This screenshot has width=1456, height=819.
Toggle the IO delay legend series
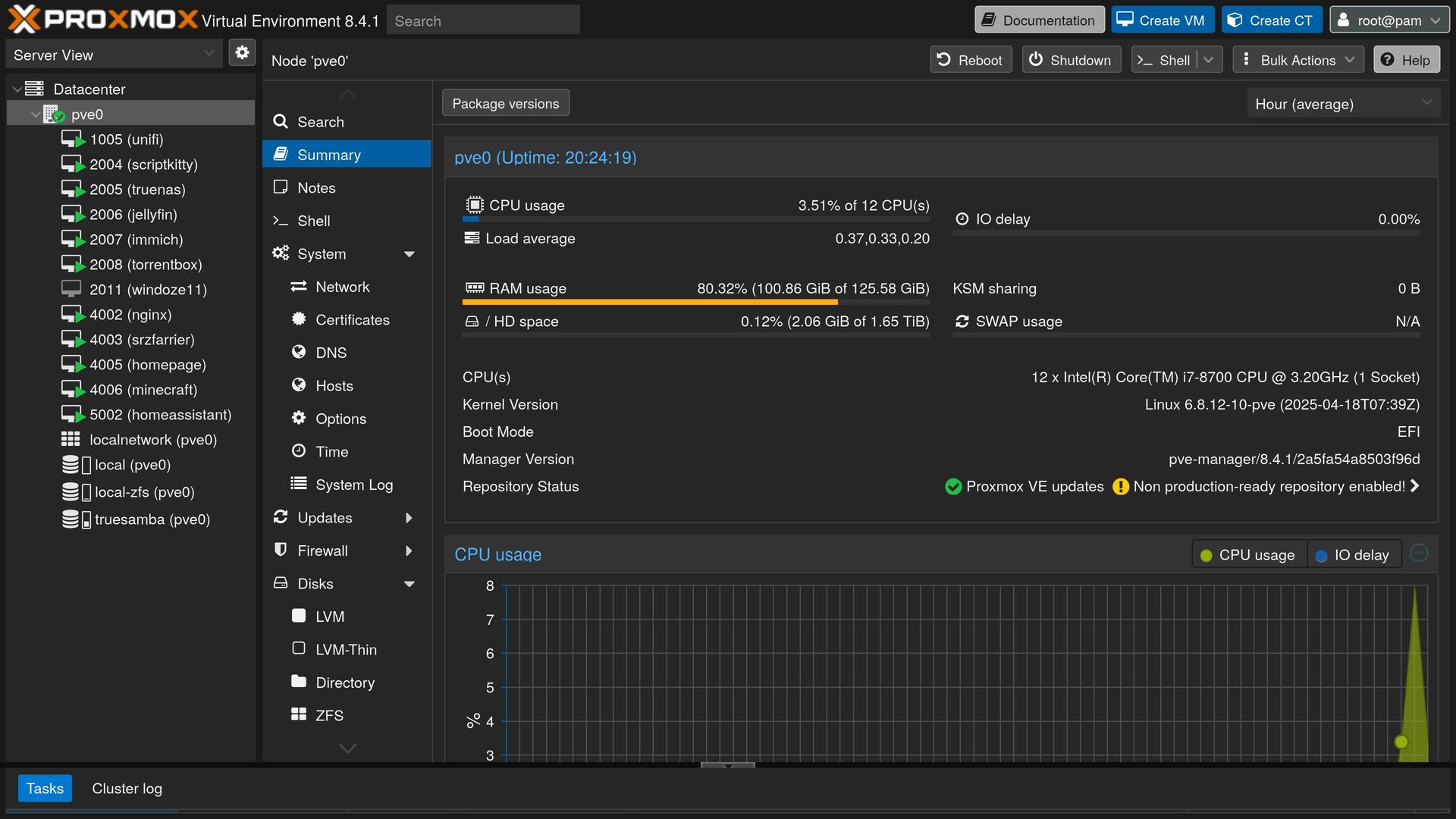tap(1353, 555)
